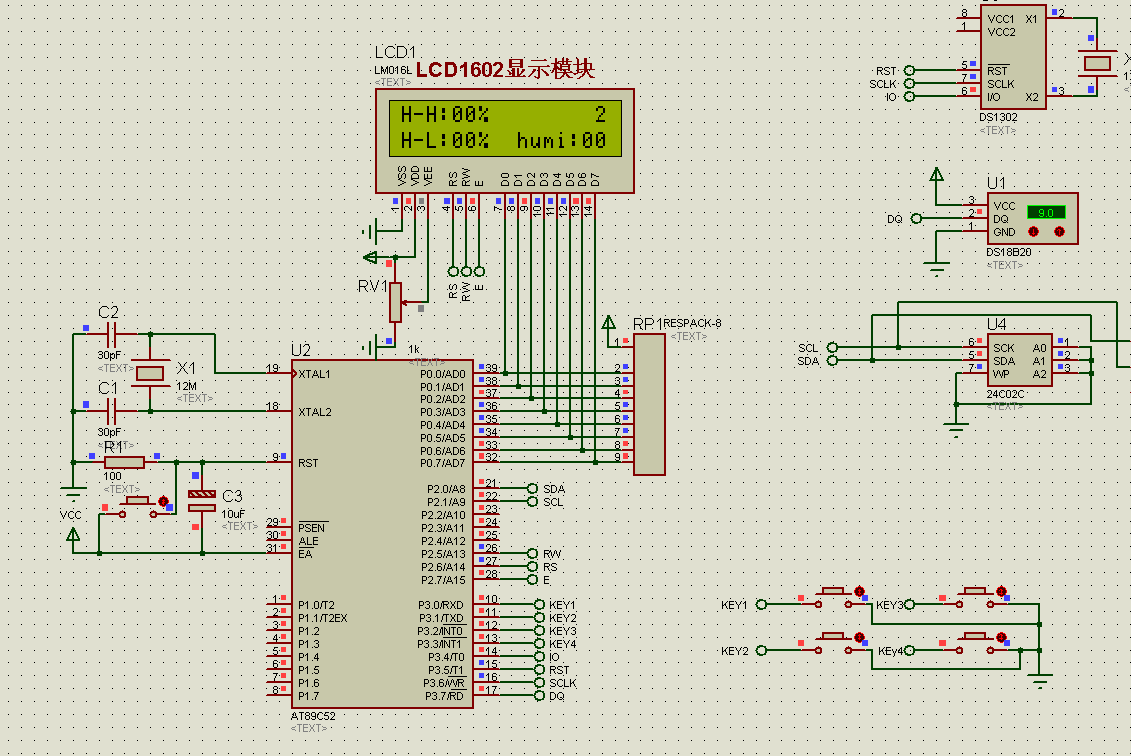Select the C2 capacitor symbol
The width and height of the screenshot is (1131, 756).
click(110, 335)
